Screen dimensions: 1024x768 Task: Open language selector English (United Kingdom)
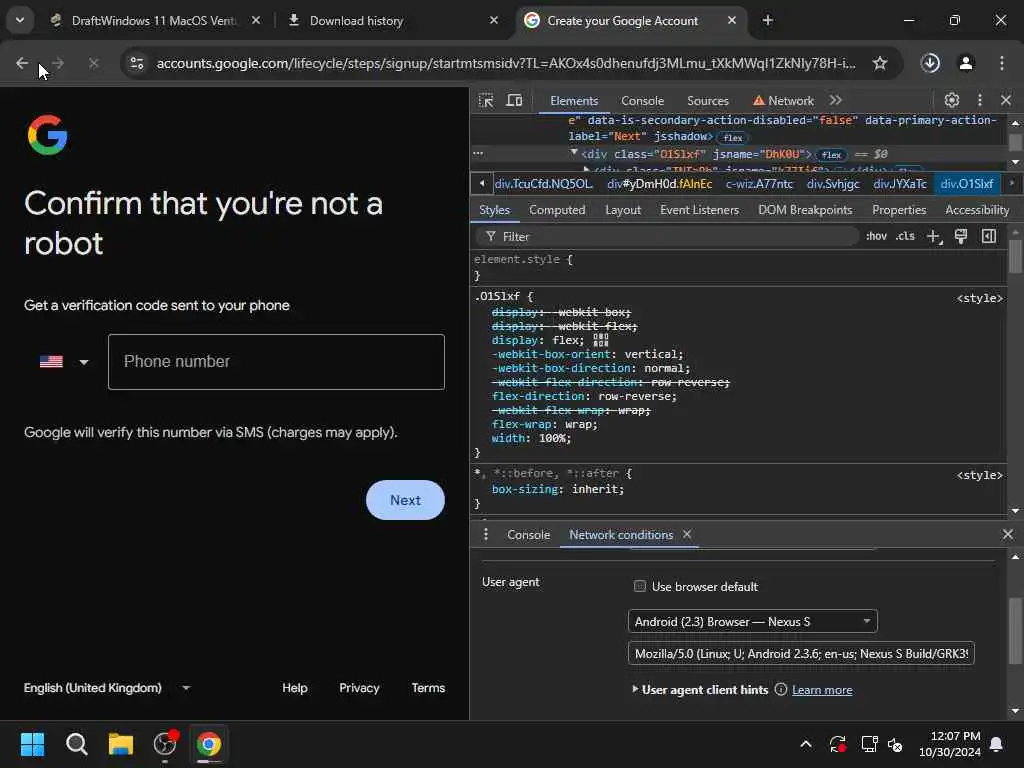(x=106, y=688)
